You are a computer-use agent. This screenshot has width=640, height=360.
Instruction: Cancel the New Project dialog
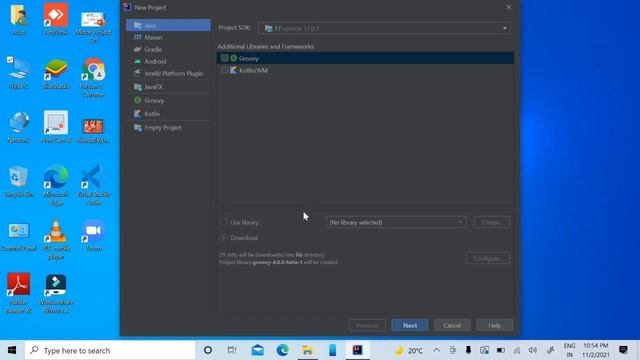pos(452,325)
